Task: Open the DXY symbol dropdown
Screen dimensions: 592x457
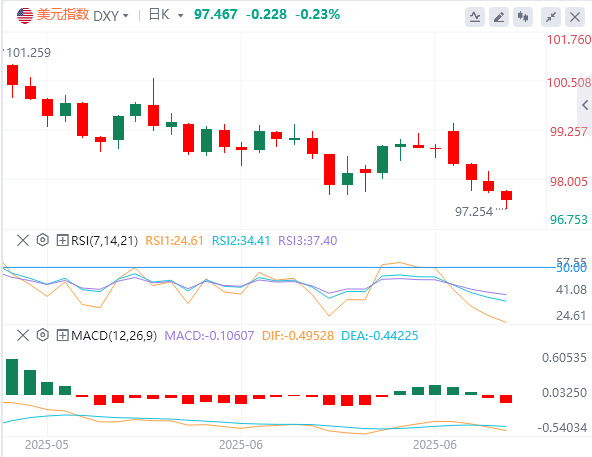Action: [x=111, y=16]
